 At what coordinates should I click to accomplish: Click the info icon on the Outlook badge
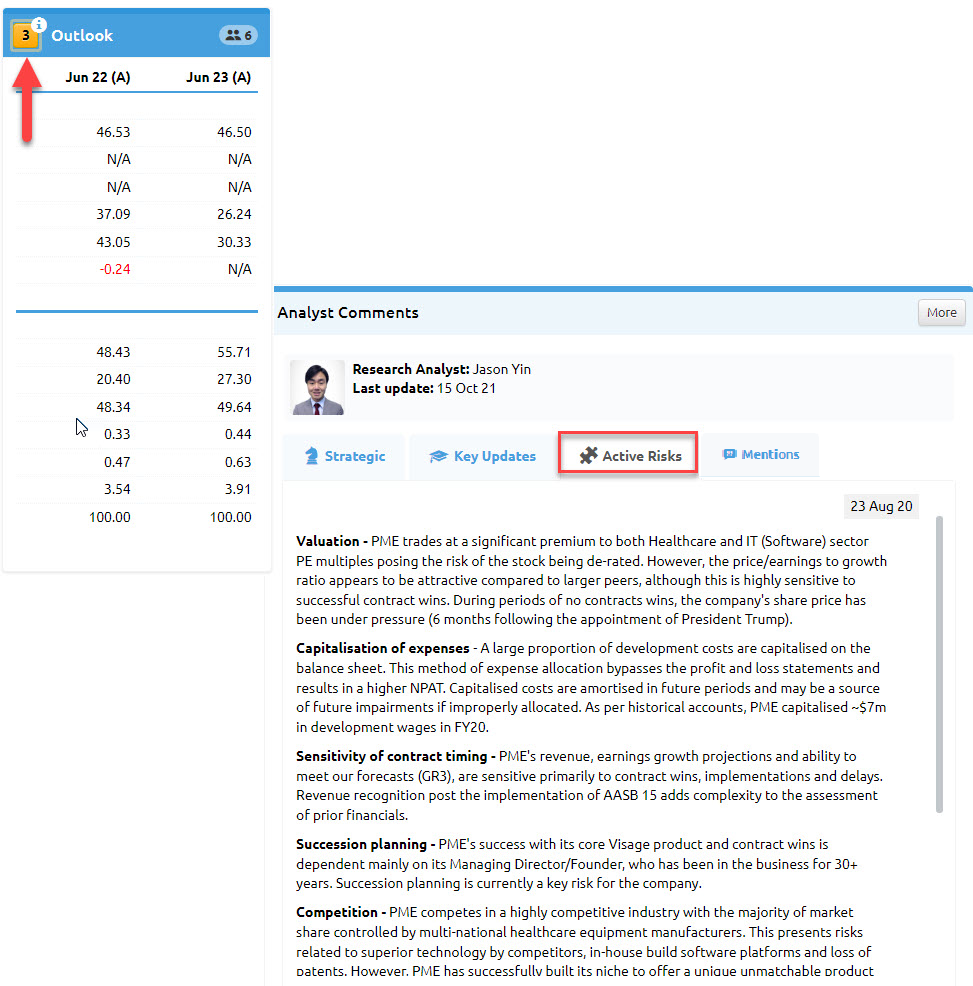pyautogui.click(x=39, y=24)
